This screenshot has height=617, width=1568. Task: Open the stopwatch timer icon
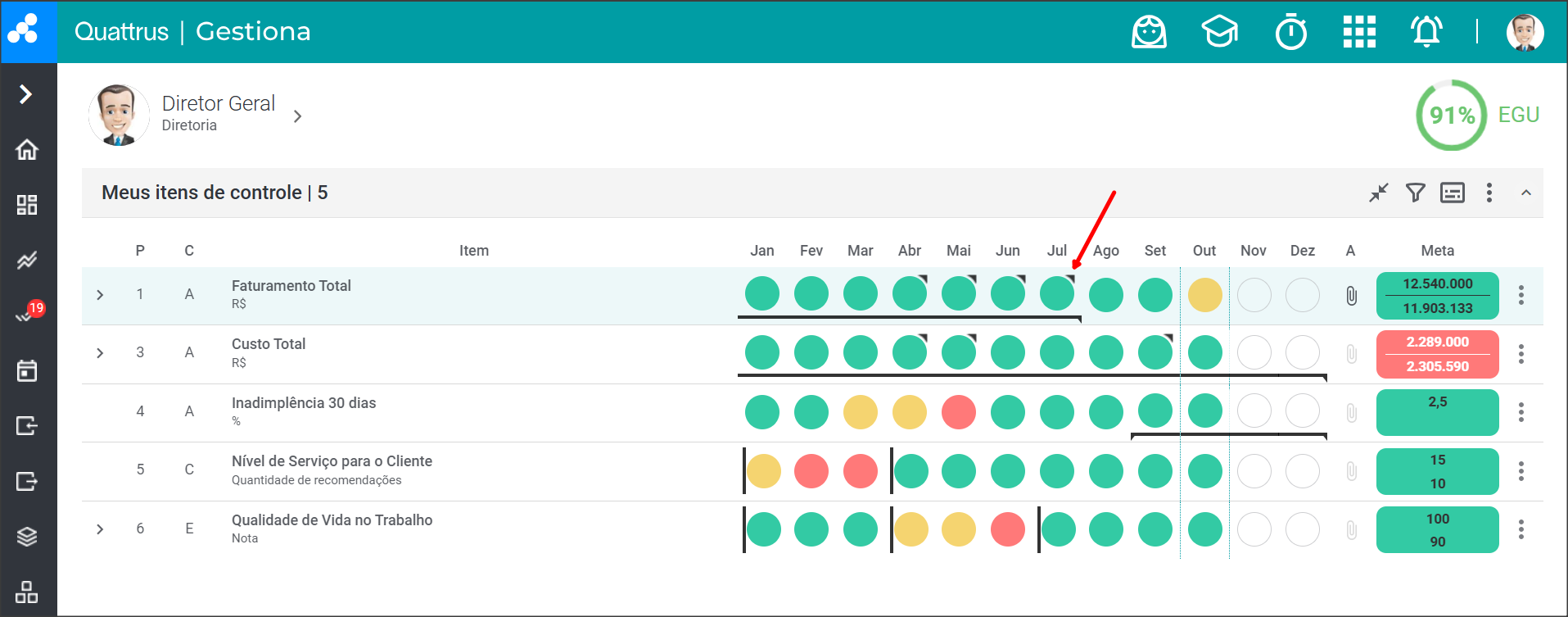pos(1290,32)
